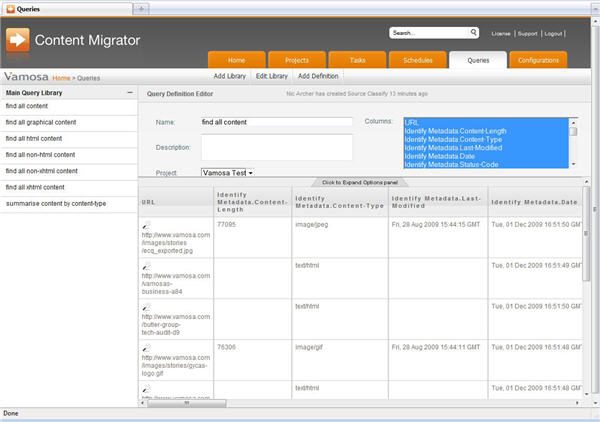Click Identify Metadata.Last-Modified column header
The image size is (600, 422).
click(438, 202)
